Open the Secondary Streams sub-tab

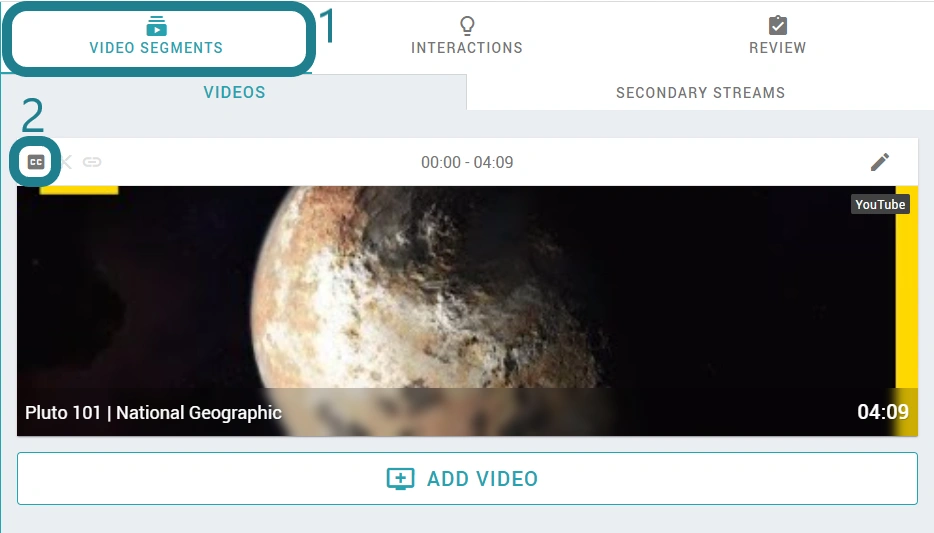coord(700,92)
